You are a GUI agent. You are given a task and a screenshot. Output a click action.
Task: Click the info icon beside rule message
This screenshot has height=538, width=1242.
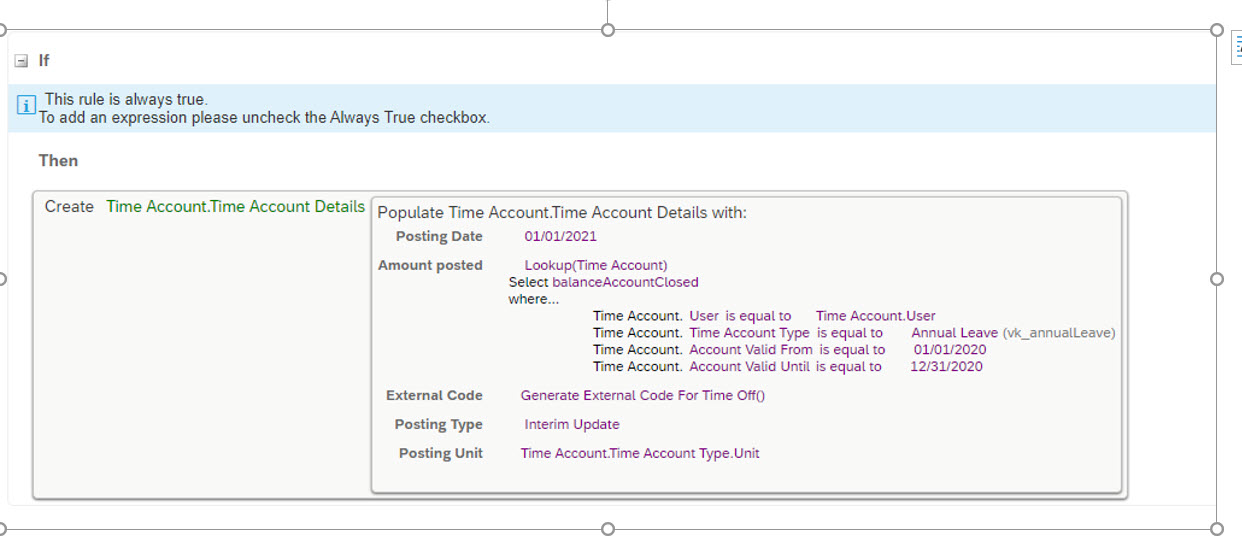26,105
